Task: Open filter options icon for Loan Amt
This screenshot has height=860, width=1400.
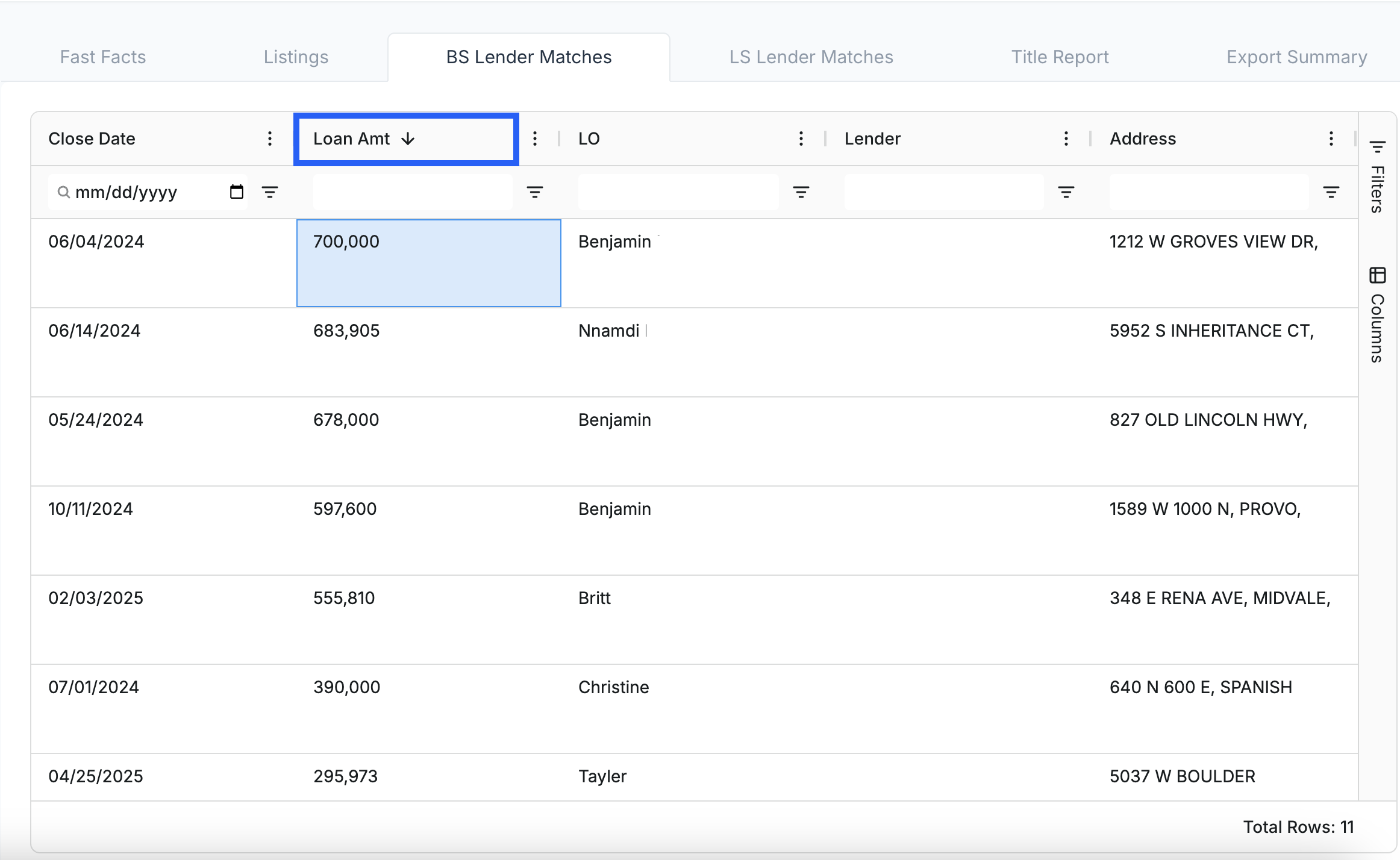Action: pos(535,192)
